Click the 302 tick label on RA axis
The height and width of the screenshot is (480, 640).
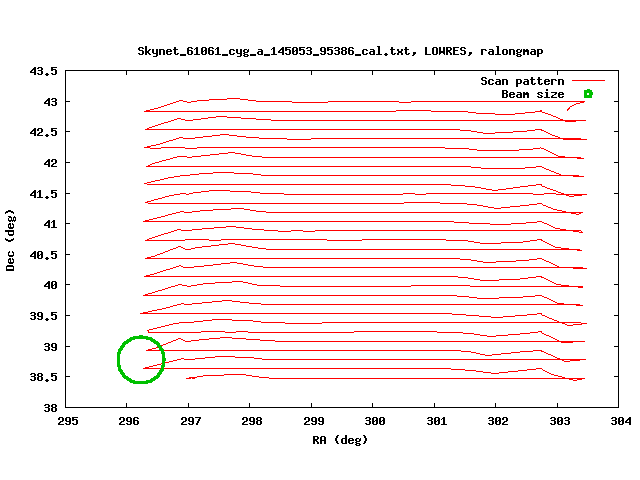pyautogui.click(x=497, y=422)
